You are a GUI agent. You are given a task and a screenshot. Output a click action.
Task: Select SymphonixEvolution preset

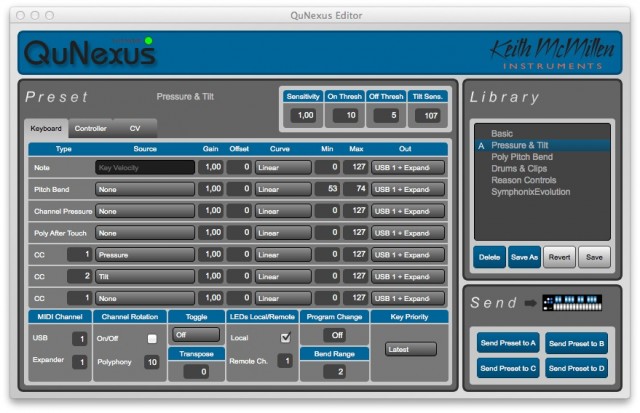click(542, 192)
